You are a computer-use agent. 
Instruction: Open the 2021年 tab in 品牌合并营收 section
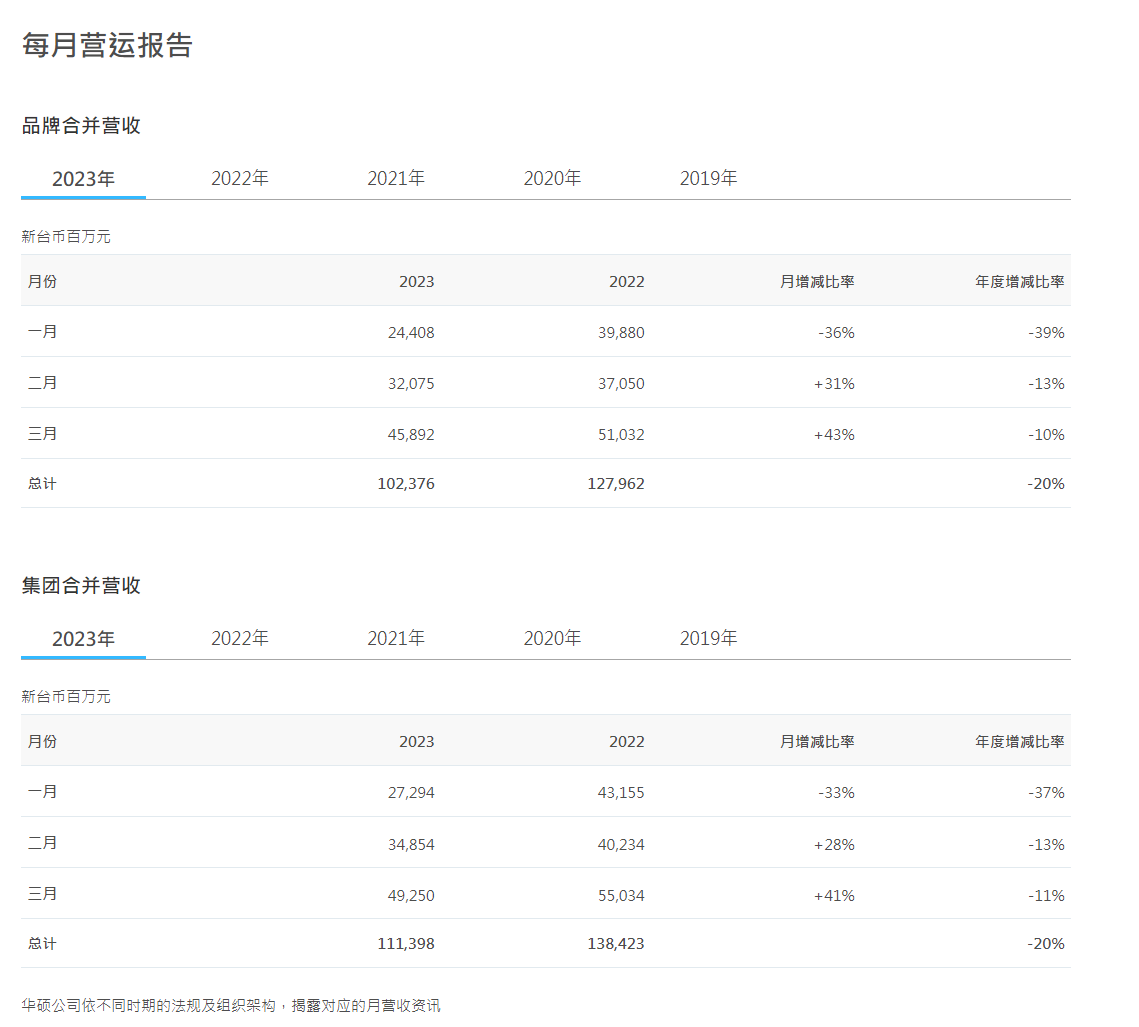pyautogui.click(x=396, y=179)
